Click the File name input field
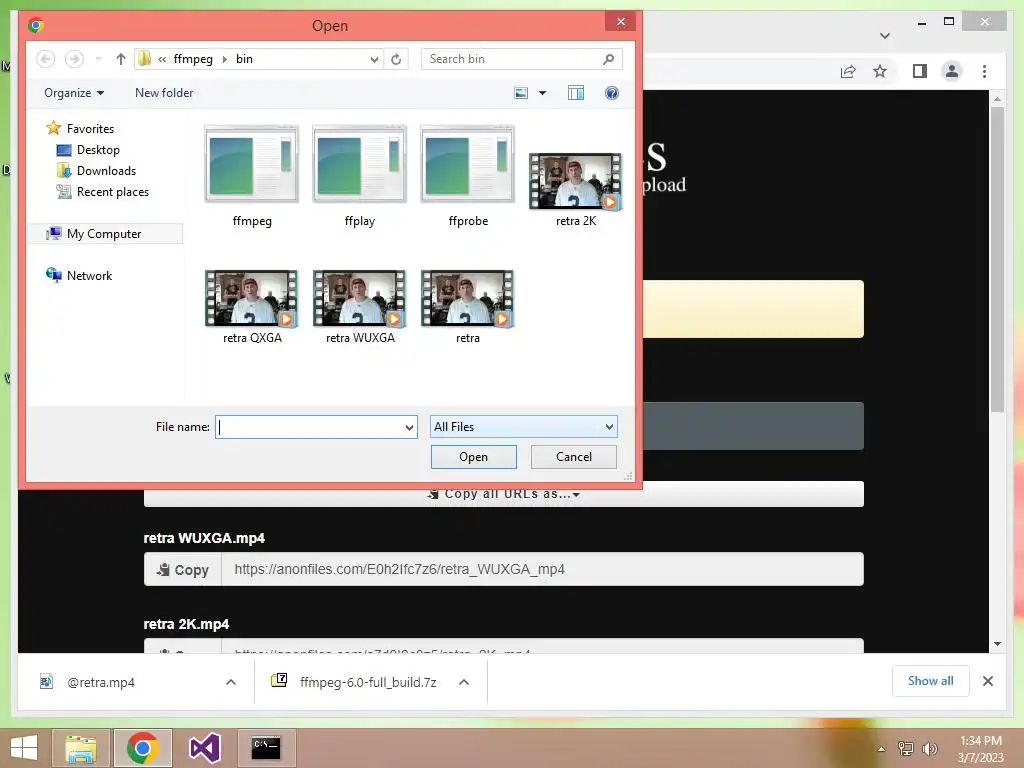 [309, 426]
